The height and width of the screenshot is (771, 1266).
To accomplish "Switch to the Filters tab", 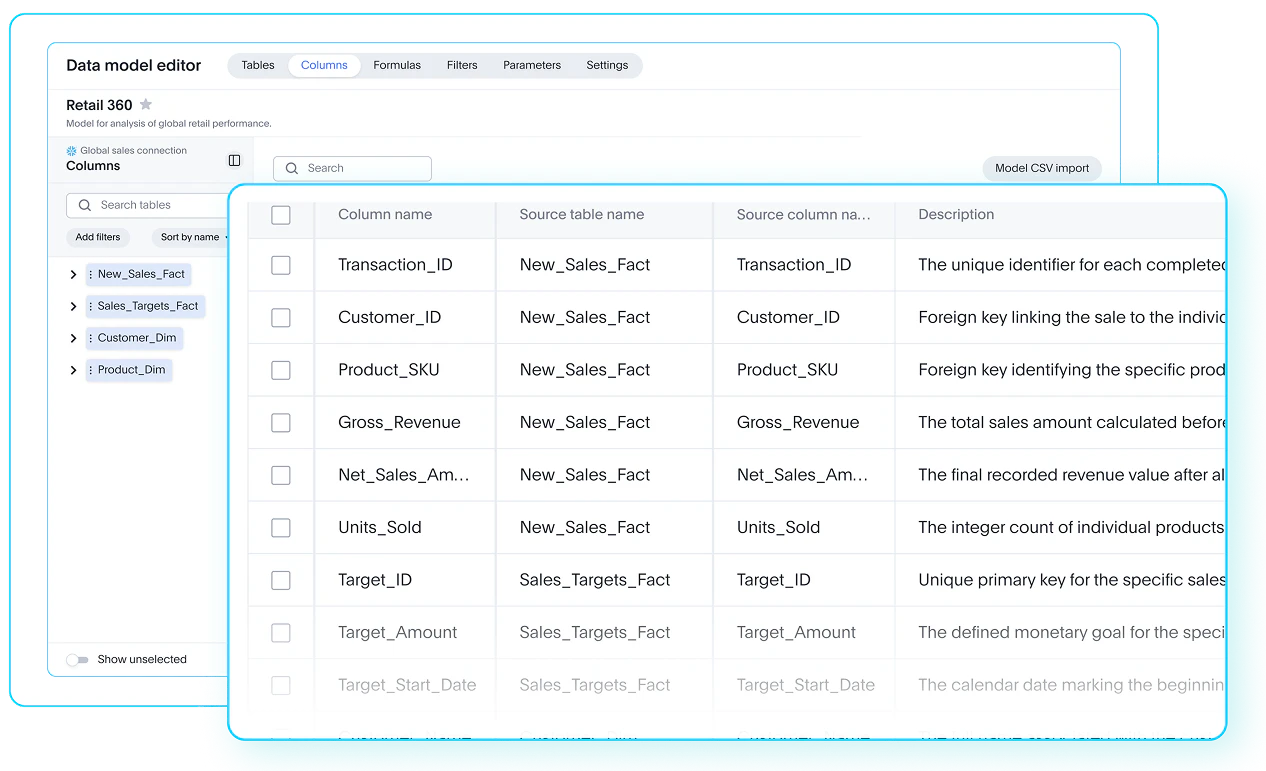I will 462,65.
